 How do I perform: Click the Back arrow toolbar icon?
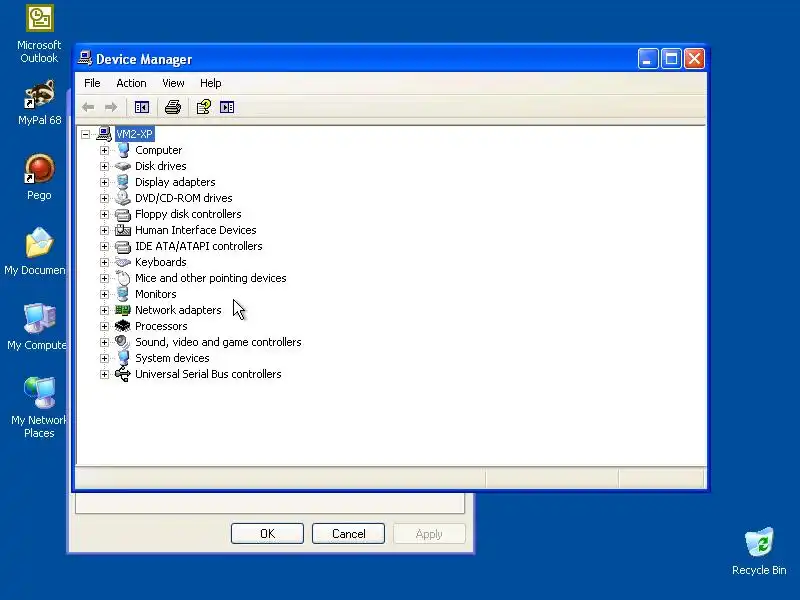pos(88,107)
